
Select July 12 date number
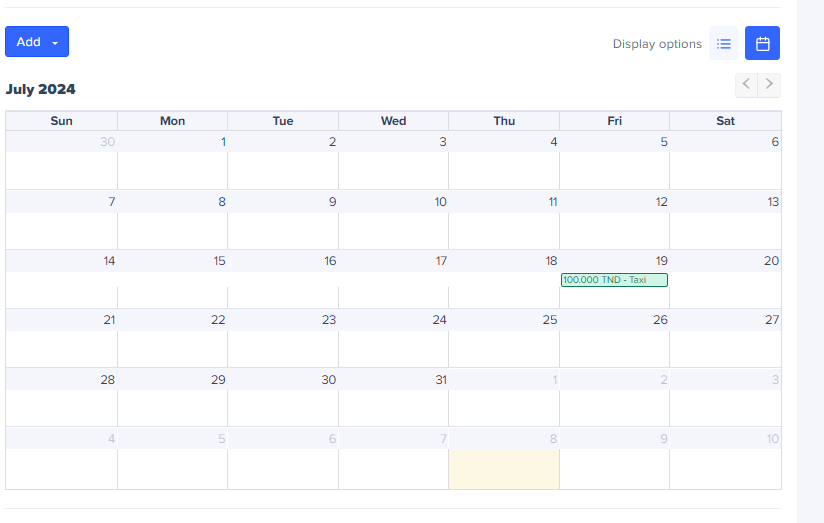[661, 202]
